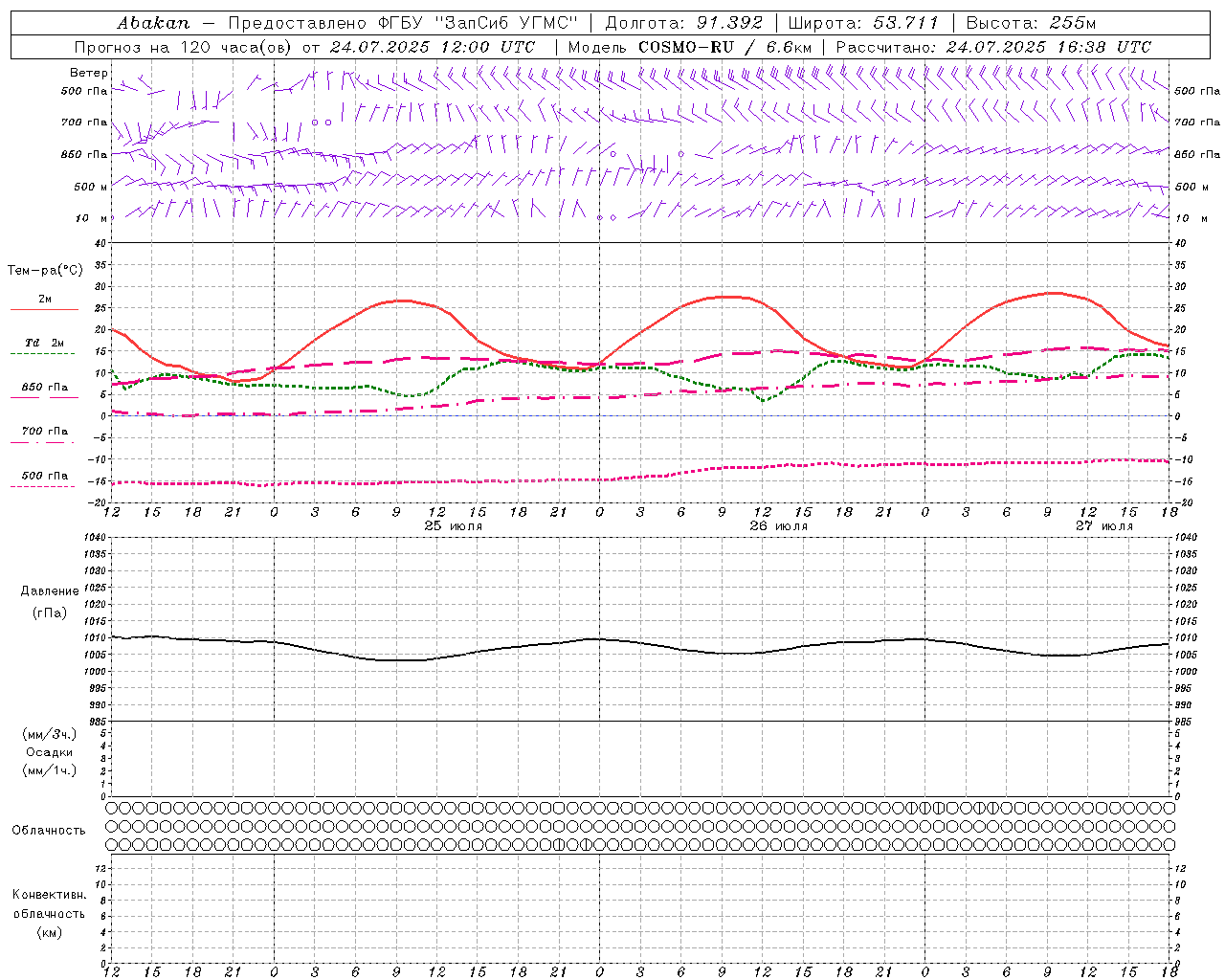Click right-axis "850 гПа" wind level label
Image resolution: width=1225 pixels, height=980 pixels.
(1197, 154)
